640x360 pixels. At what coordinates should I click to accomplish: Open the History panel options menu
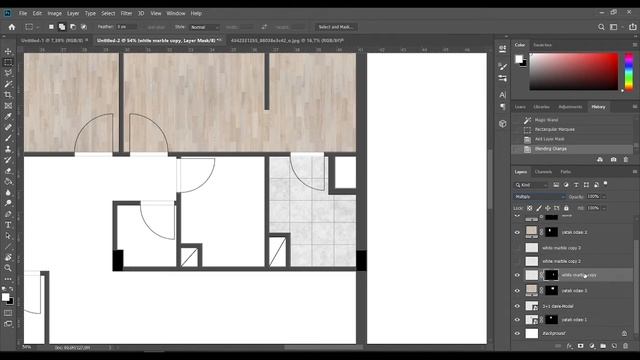coord(635,107)
